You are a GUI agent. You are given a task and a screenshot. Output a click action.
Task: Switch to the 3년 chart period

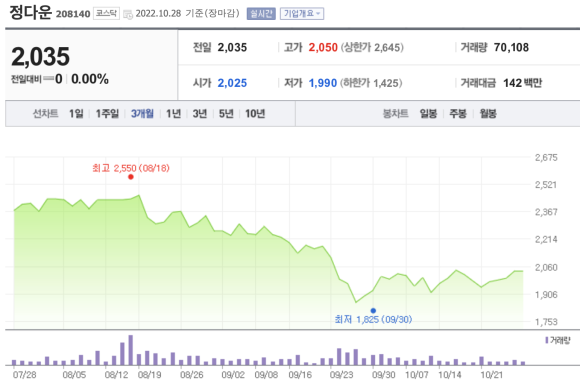(200, 114)
